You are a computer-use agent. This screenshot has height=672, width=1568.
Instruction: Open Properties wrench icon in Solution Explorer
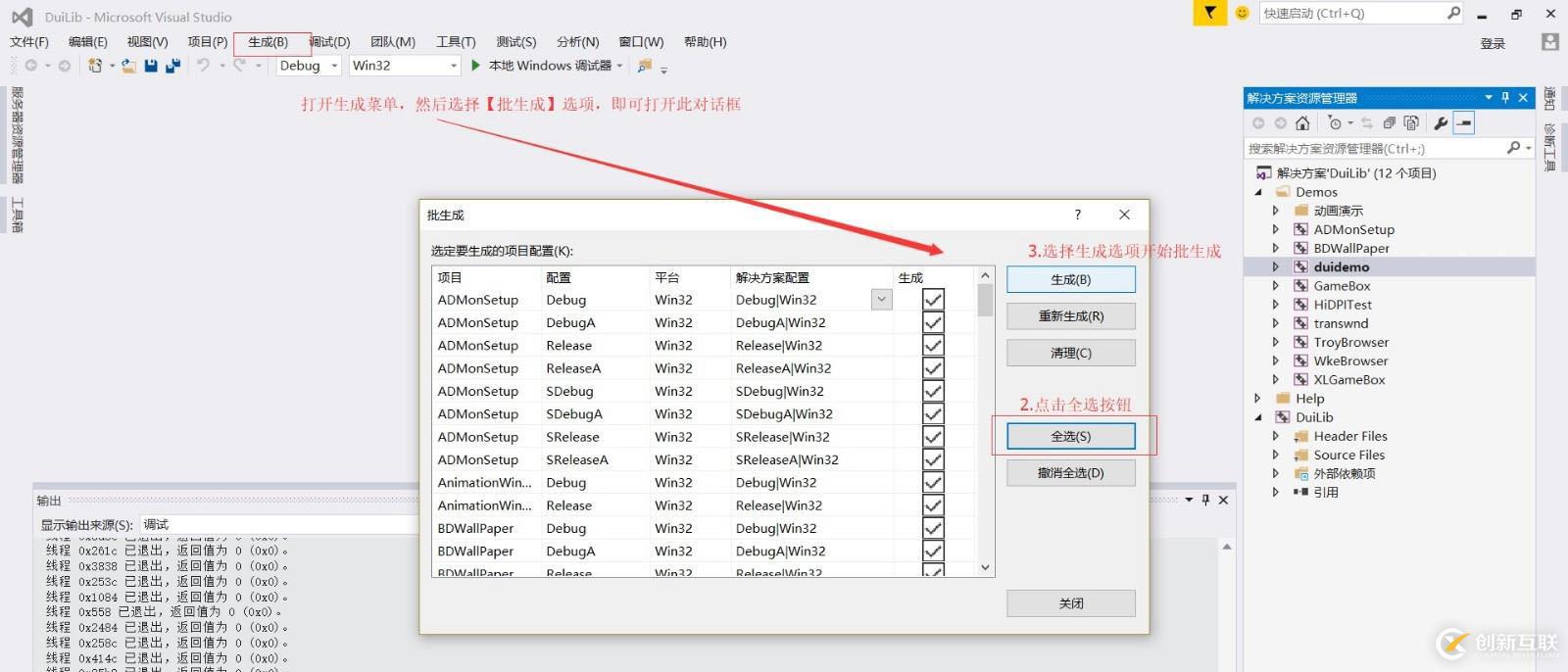tap(1441, 123)
